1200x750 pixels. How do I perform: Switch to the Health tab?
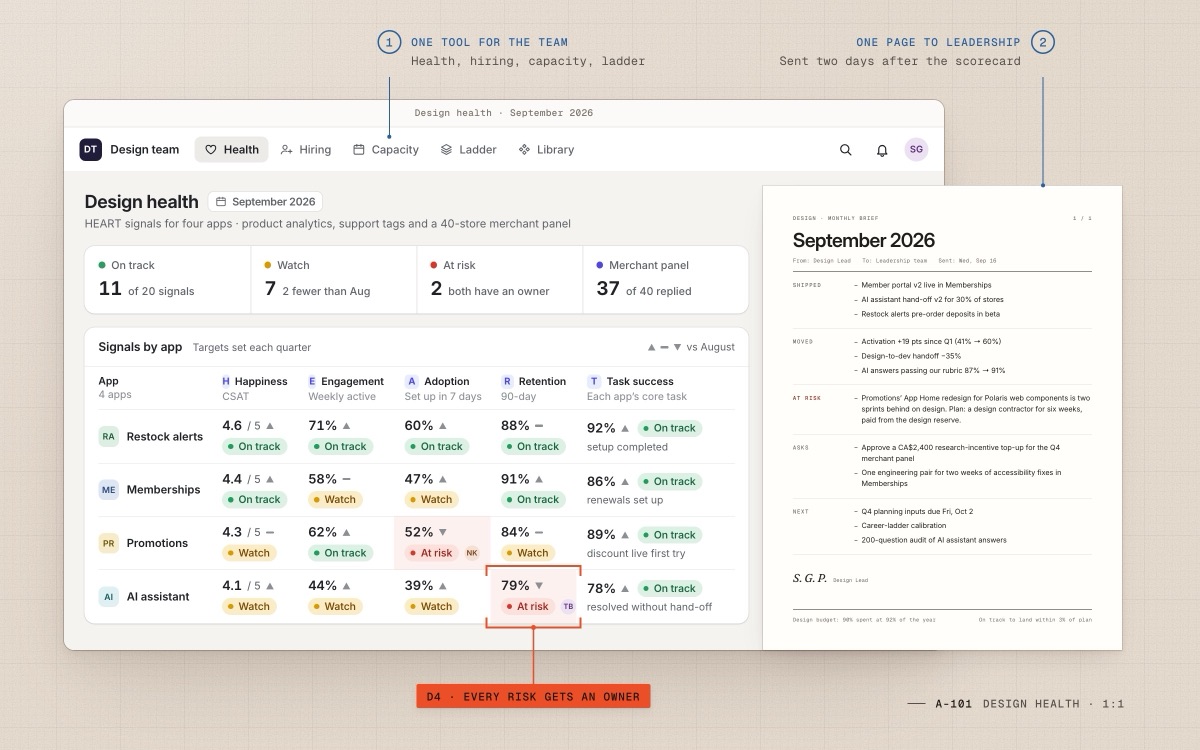[231, 149]
